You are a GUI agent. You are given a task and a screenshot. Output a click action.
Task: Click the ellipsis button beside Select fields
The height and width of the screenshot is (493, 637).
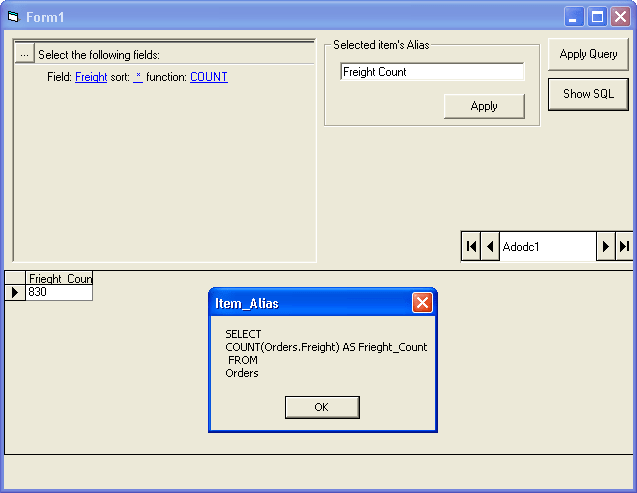click(x=24, y=54)
